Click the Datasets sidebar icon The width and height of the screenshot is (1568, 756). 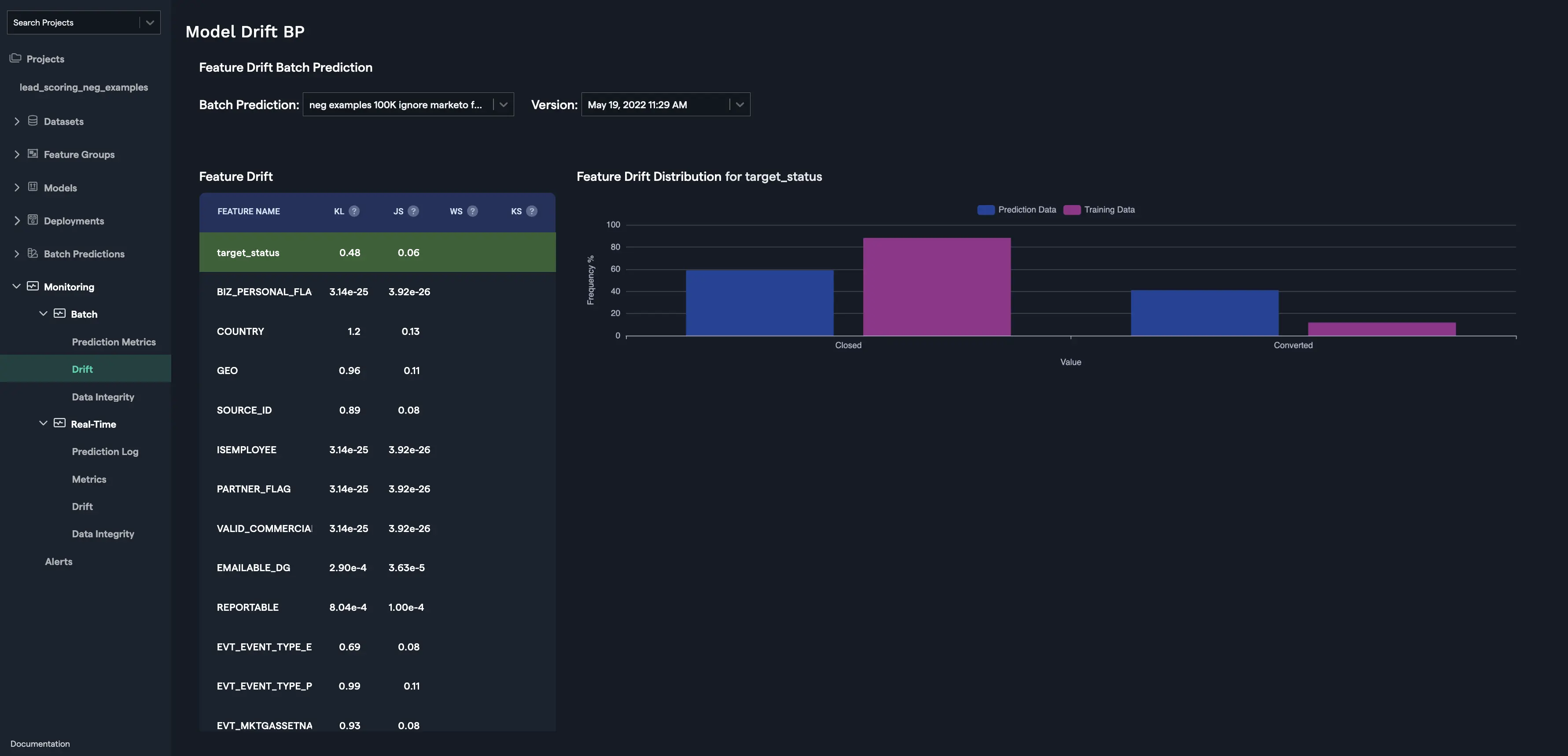coord(32,121)
